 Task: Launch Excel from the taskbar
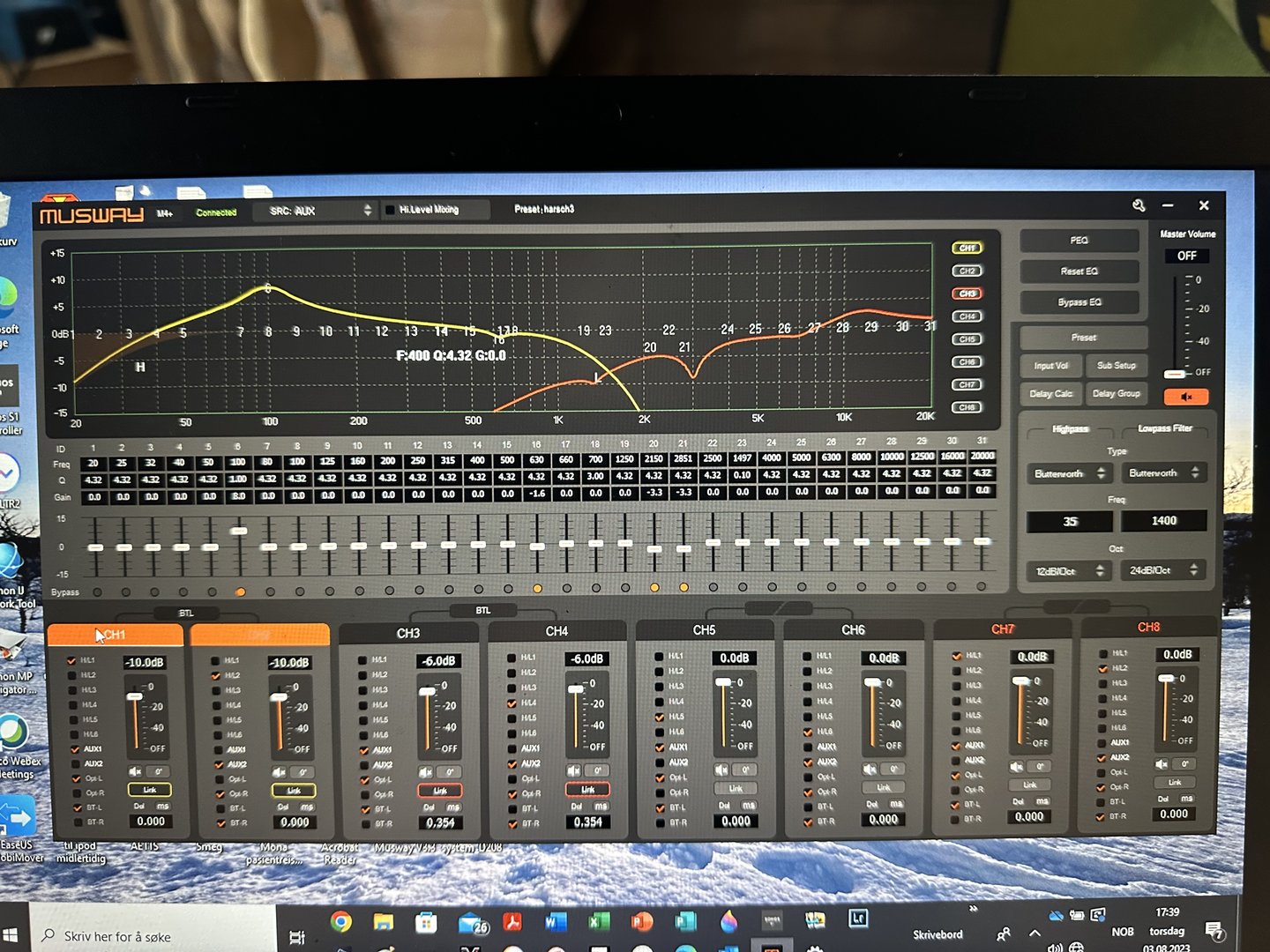coord(599,922)
